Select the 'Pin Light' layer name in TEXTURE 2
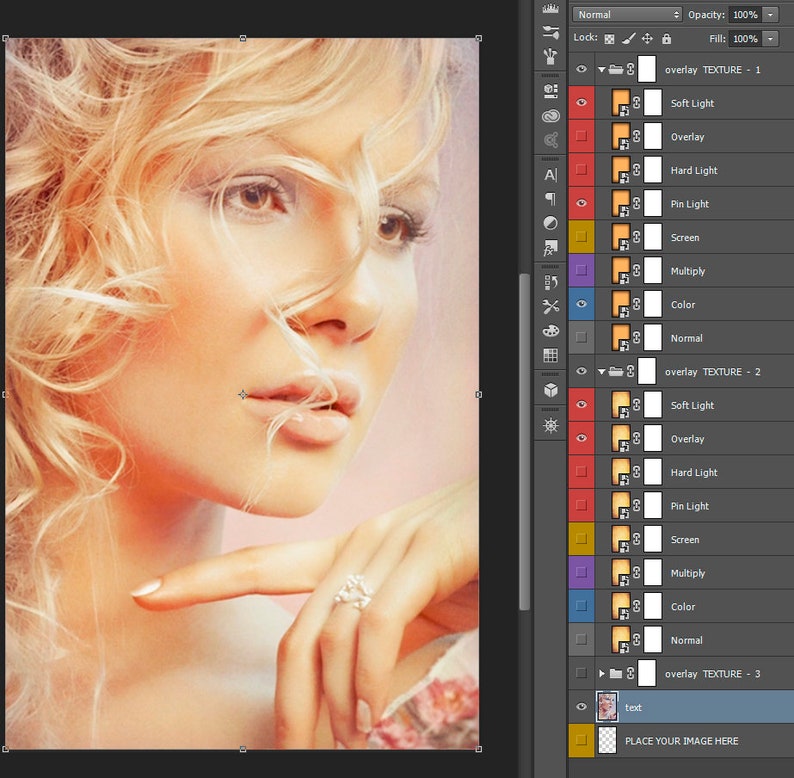Screen dimensions: 794x778 pyautogui.click(x=690, y=506)
